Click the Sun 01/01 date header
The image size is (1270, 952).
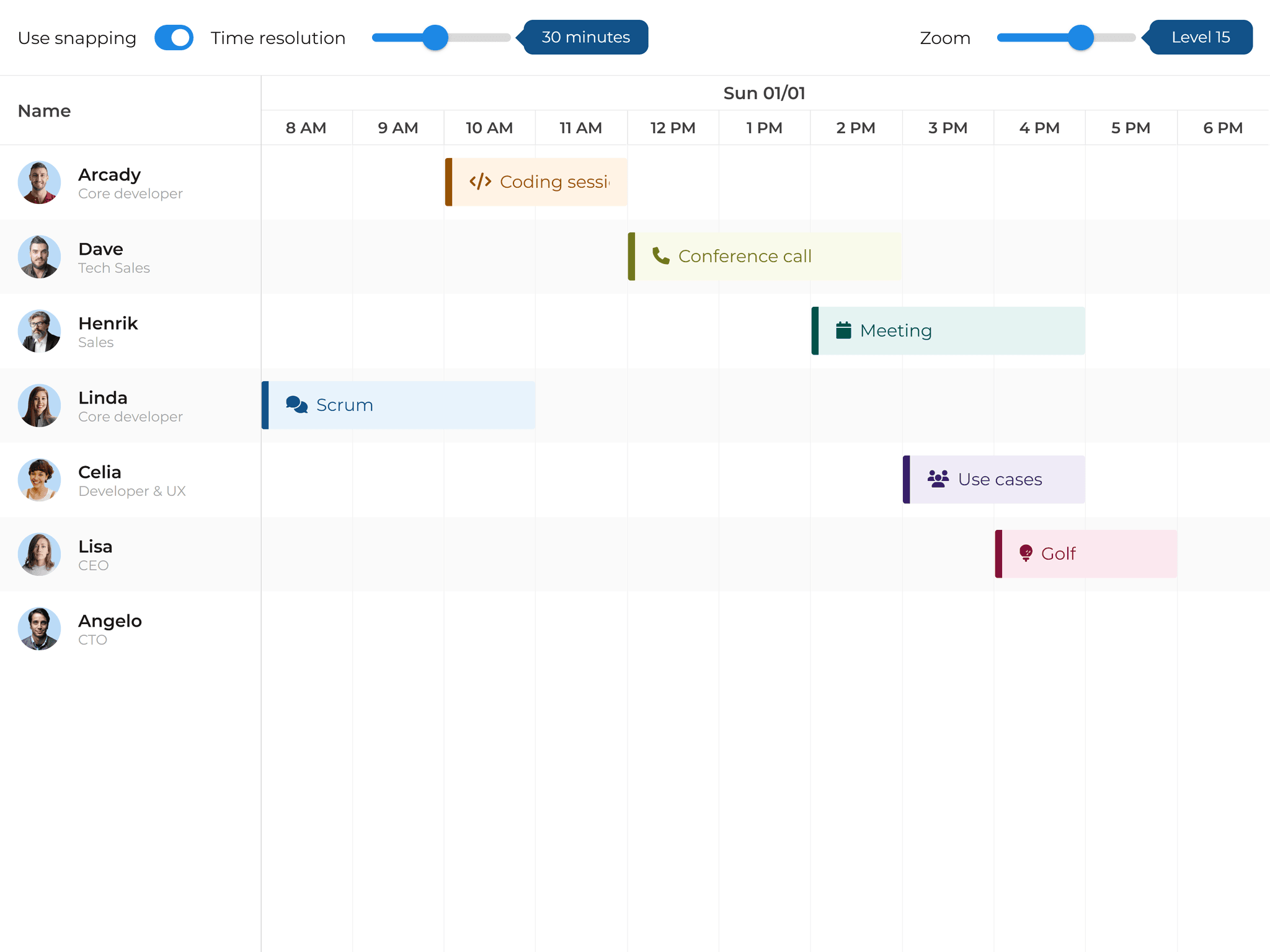(x=764, y=93)
